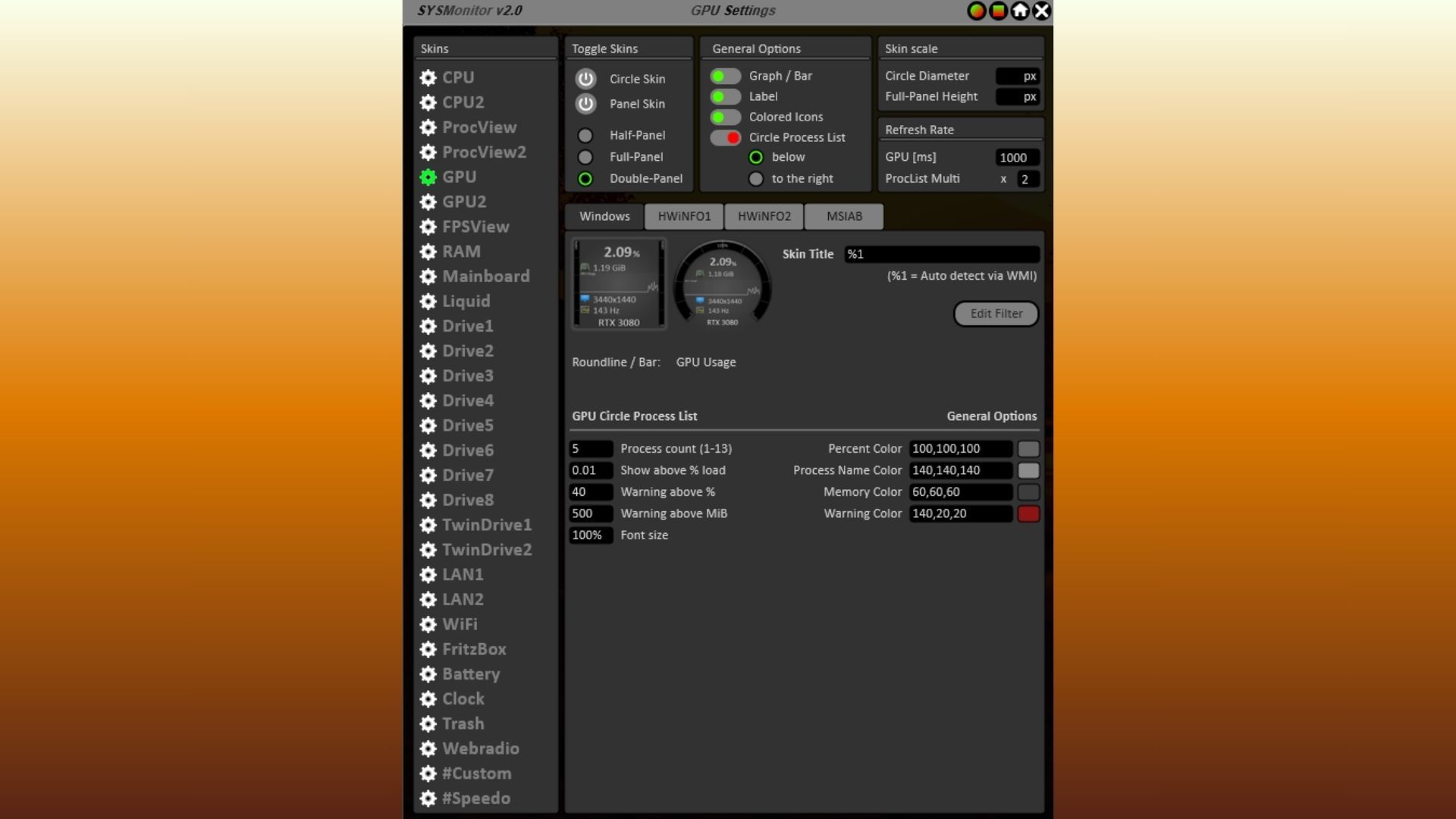Open the HWiNFO2 tab
Image resolution: width=1456 pixels, height=819 pixels.
pyautogui.click(x=764, y=216)
